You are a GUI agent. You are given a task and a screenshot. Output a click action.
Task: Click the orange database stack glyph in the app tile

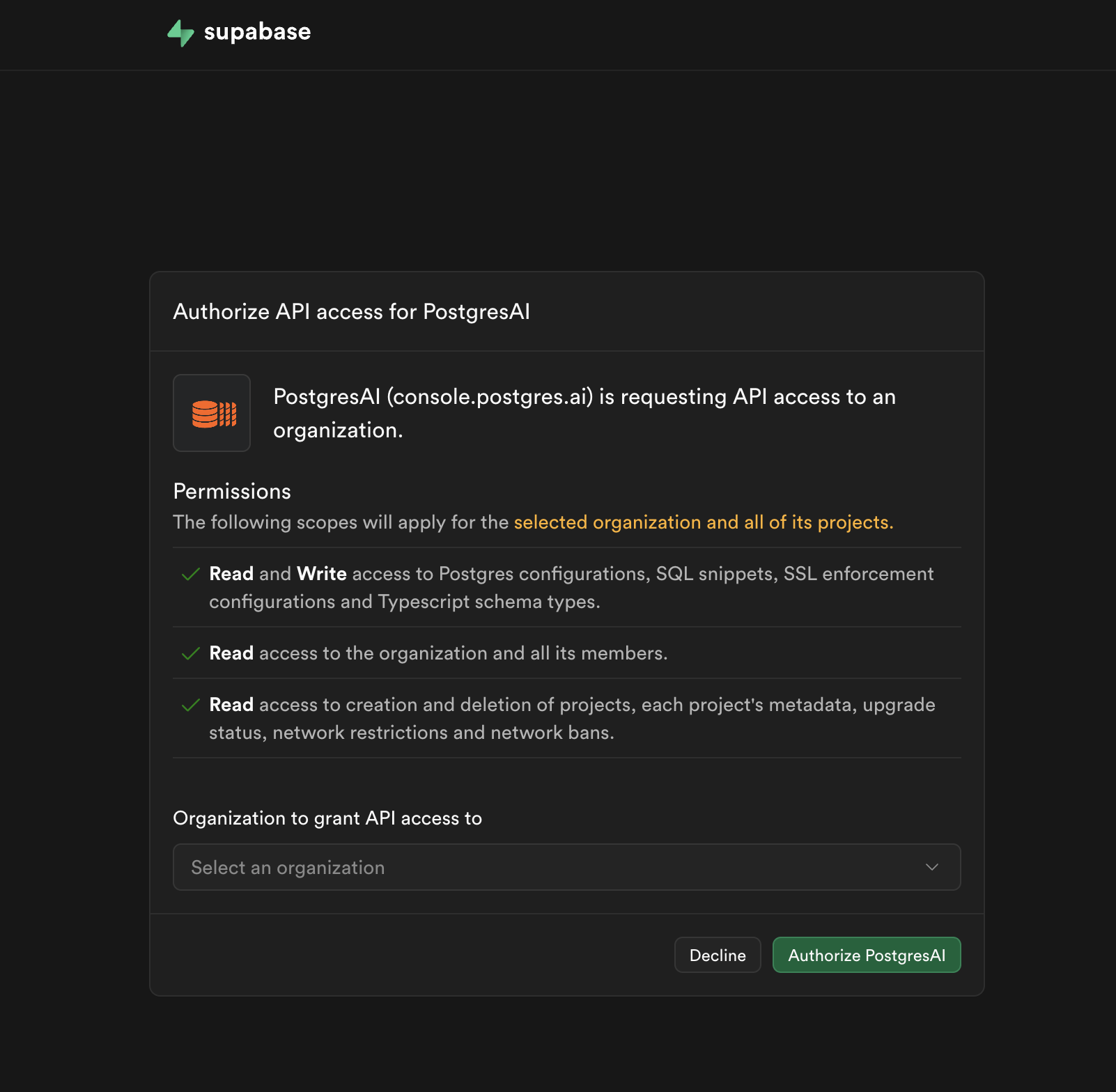[212, 412]
